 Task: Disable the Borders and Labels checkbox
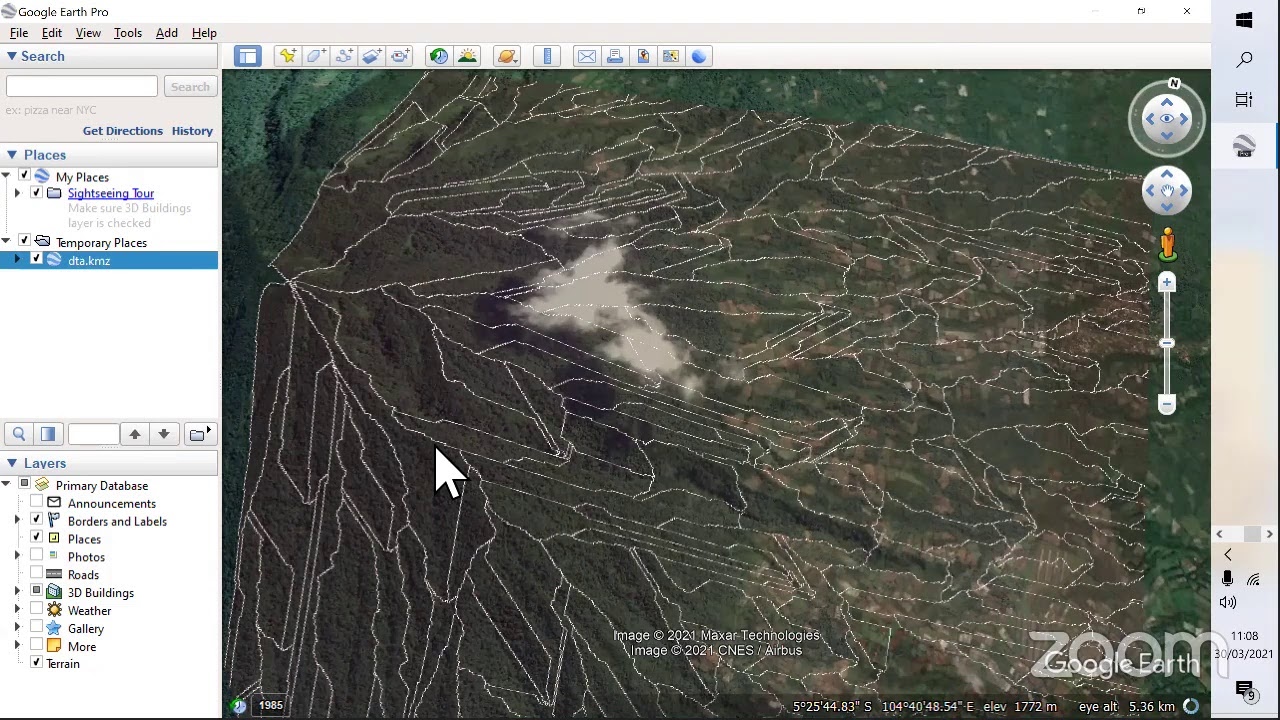coord(36,521)
